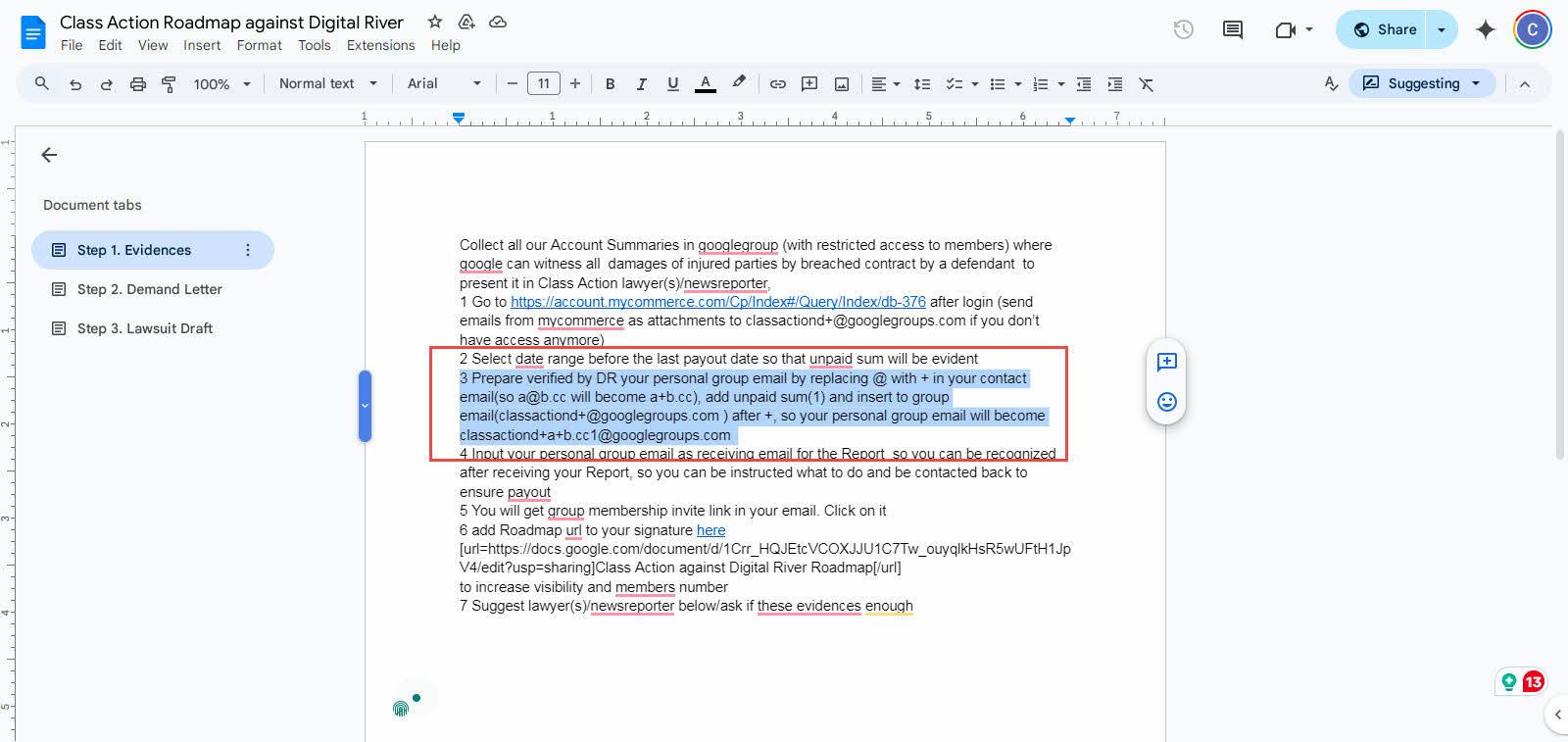Open version history clock icon

coord(1184,29)
